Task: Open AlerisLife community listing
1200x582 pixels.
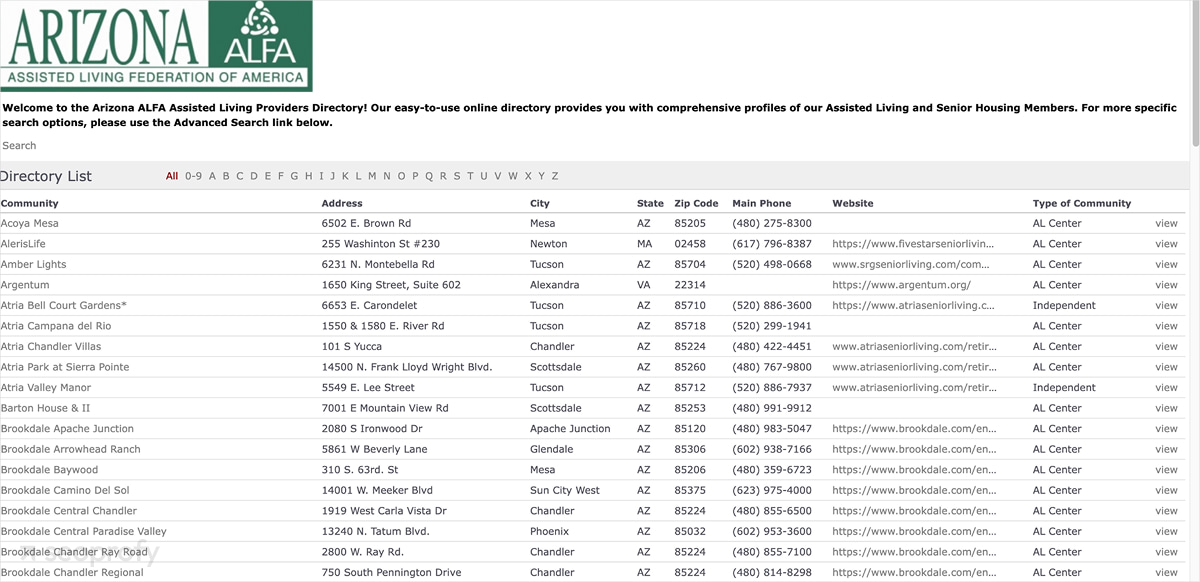Action: tap(23, 244)
